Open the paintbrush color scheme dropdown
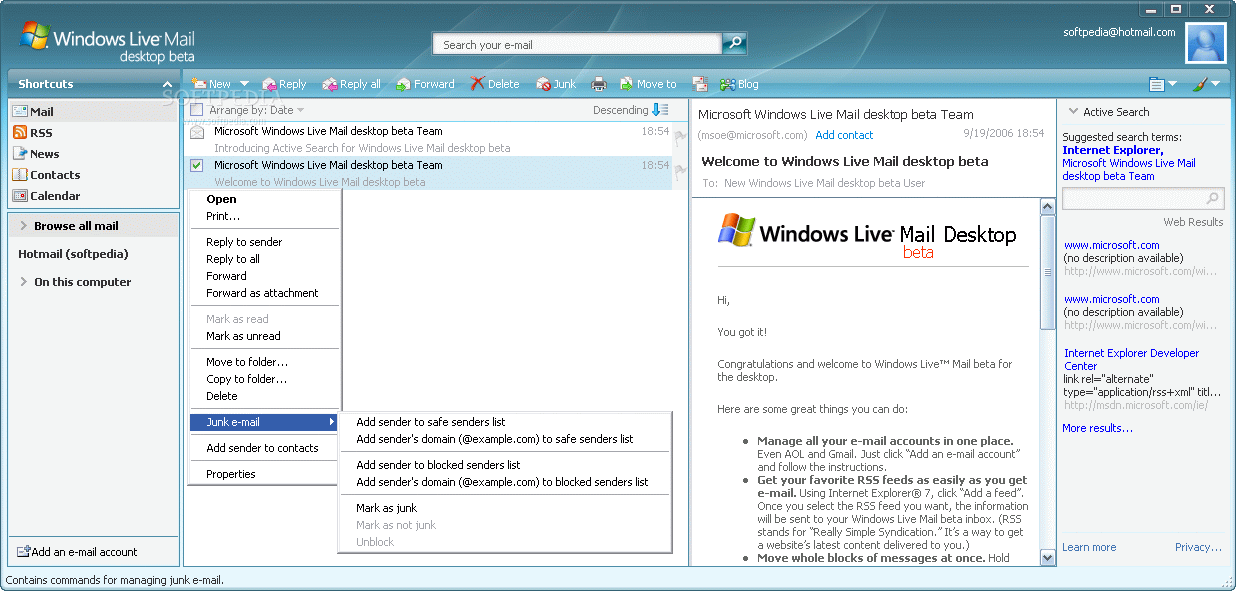 pos(1207,84)
